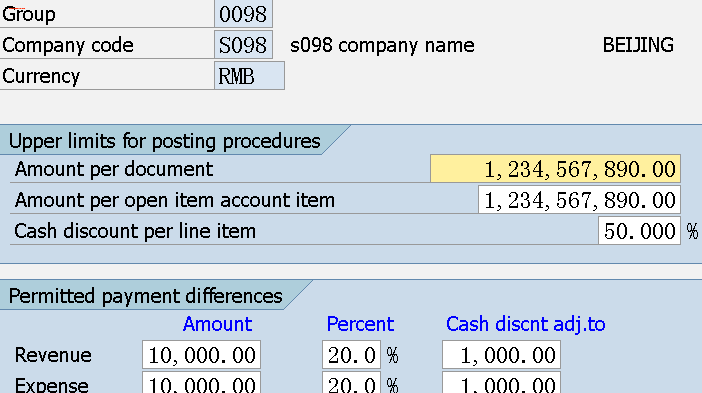
Task: Click the blue 'Percent' column heading
Action: tap(360, 324)
